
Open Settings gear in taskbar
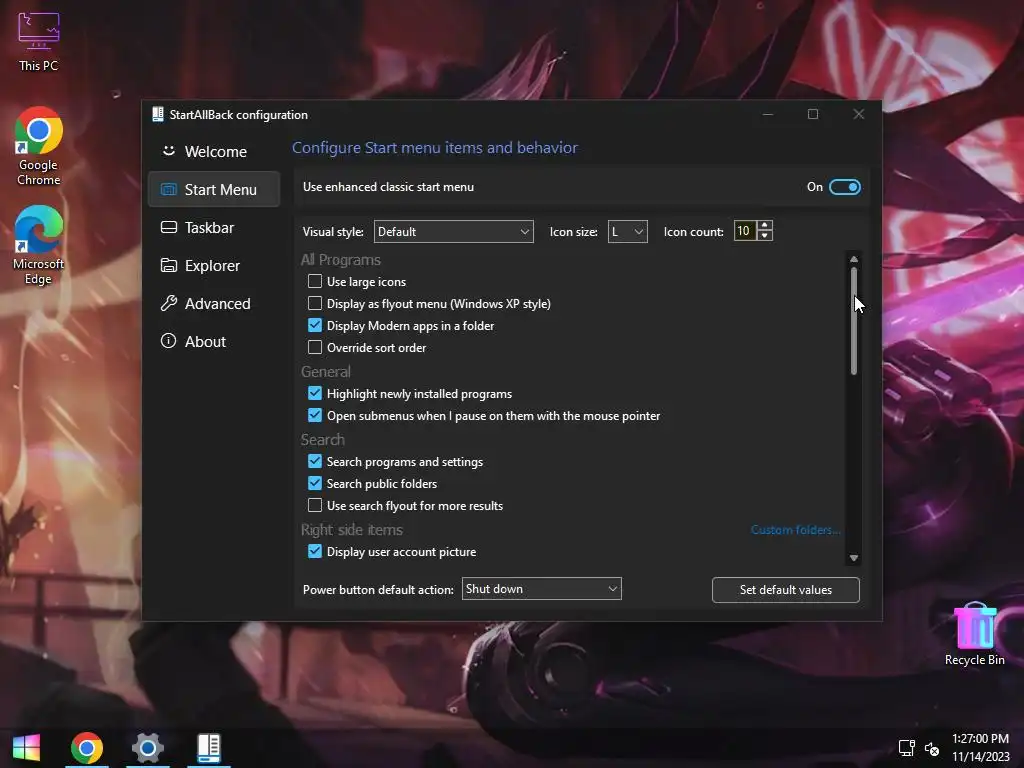pos(148,748)
